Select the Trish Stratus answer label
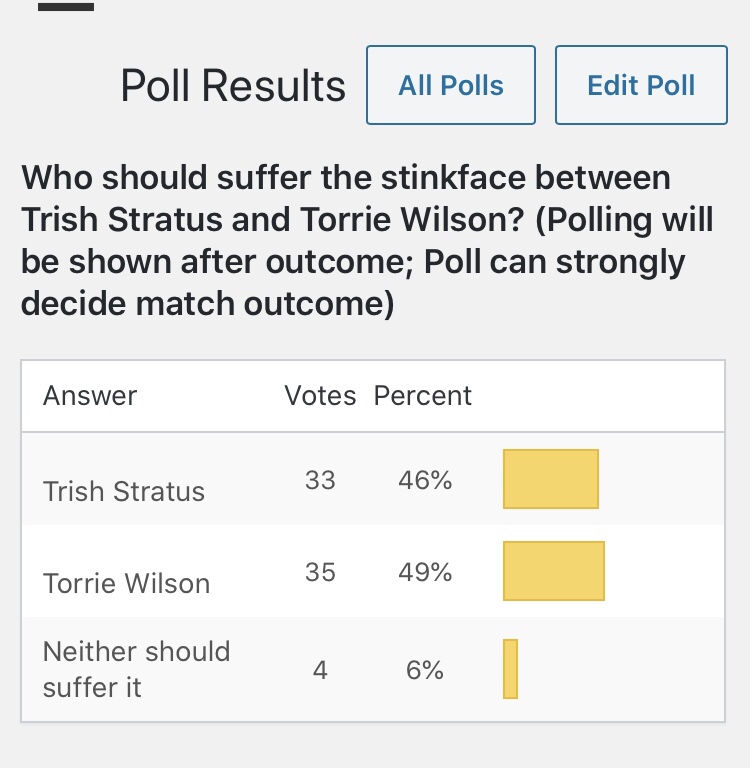 (x=124, y=491)
